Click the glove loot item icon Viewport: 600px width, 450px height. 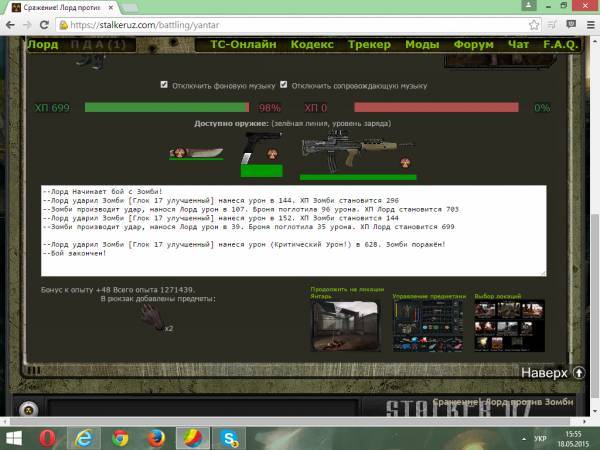click(x=152, y=317)
